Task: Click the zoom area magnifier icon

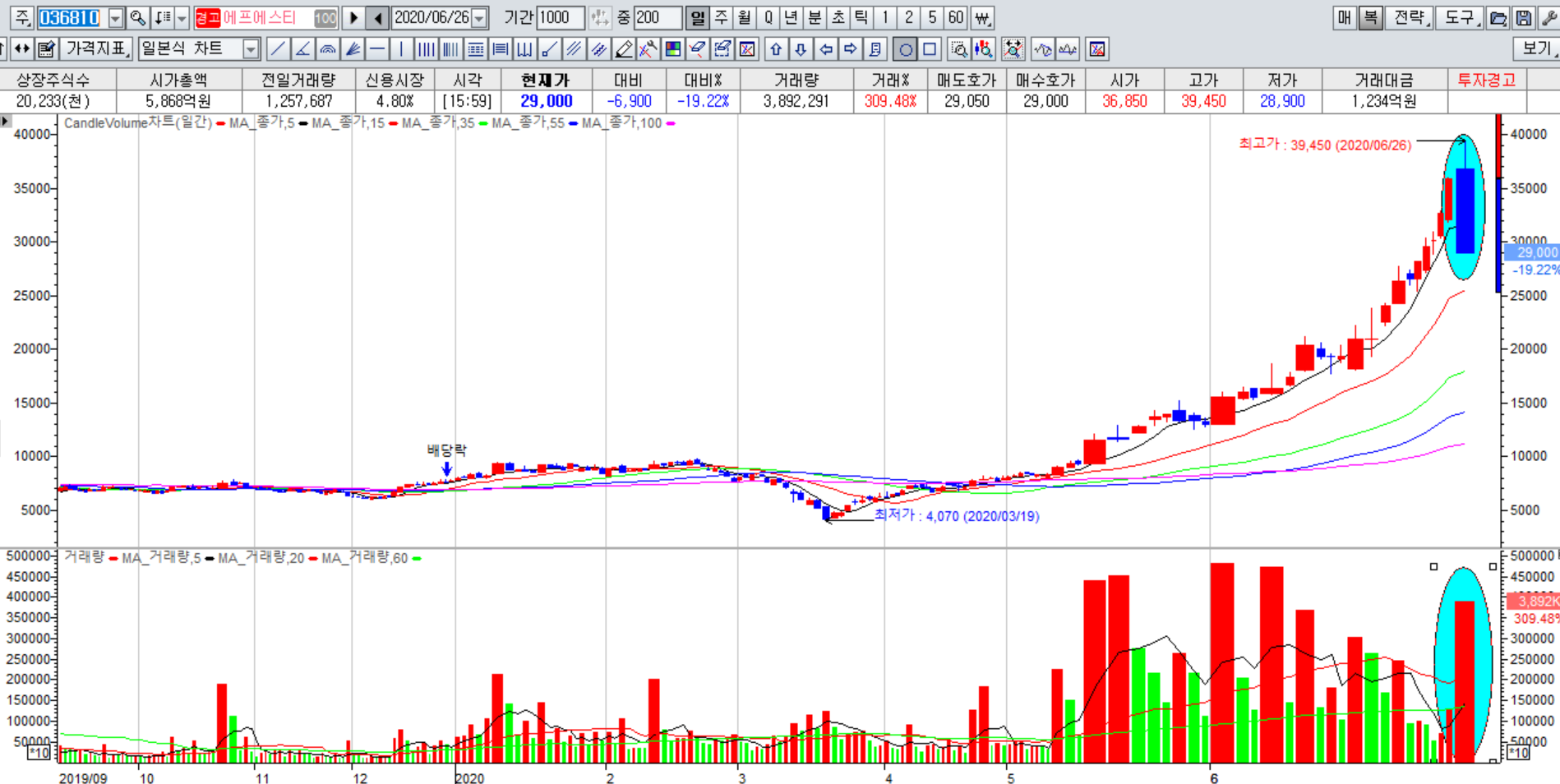Action: pyautogui.click(x=958, y=49)
